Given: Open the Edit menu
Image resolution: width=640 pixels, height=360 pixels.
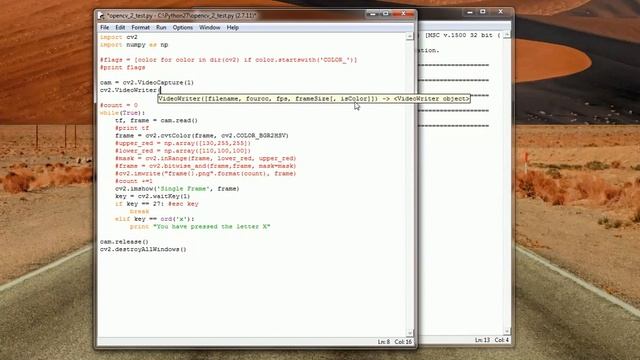Looking at the screenshot, I should click(x=120, y=27).
